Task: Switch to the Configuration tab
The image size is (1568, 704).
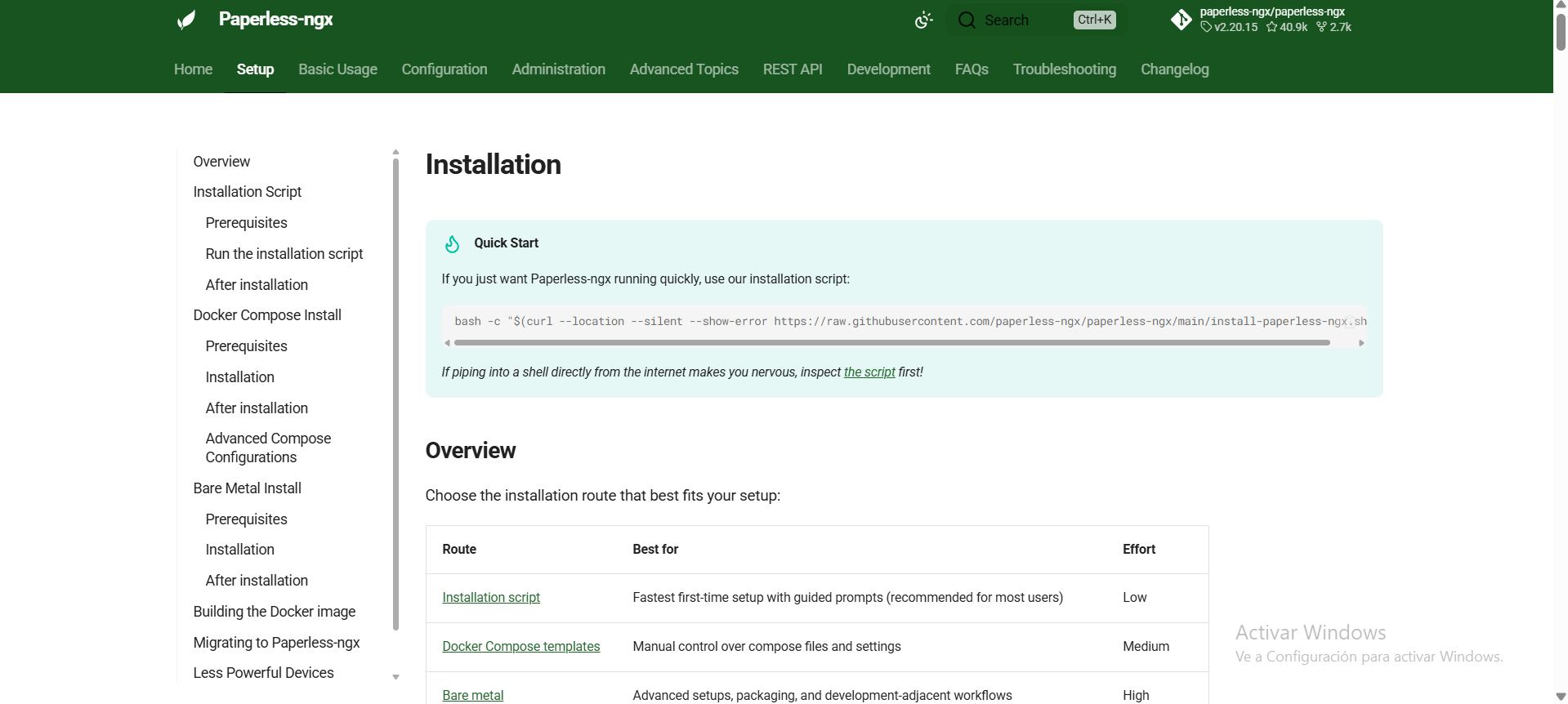Action: tap(444, 69)
